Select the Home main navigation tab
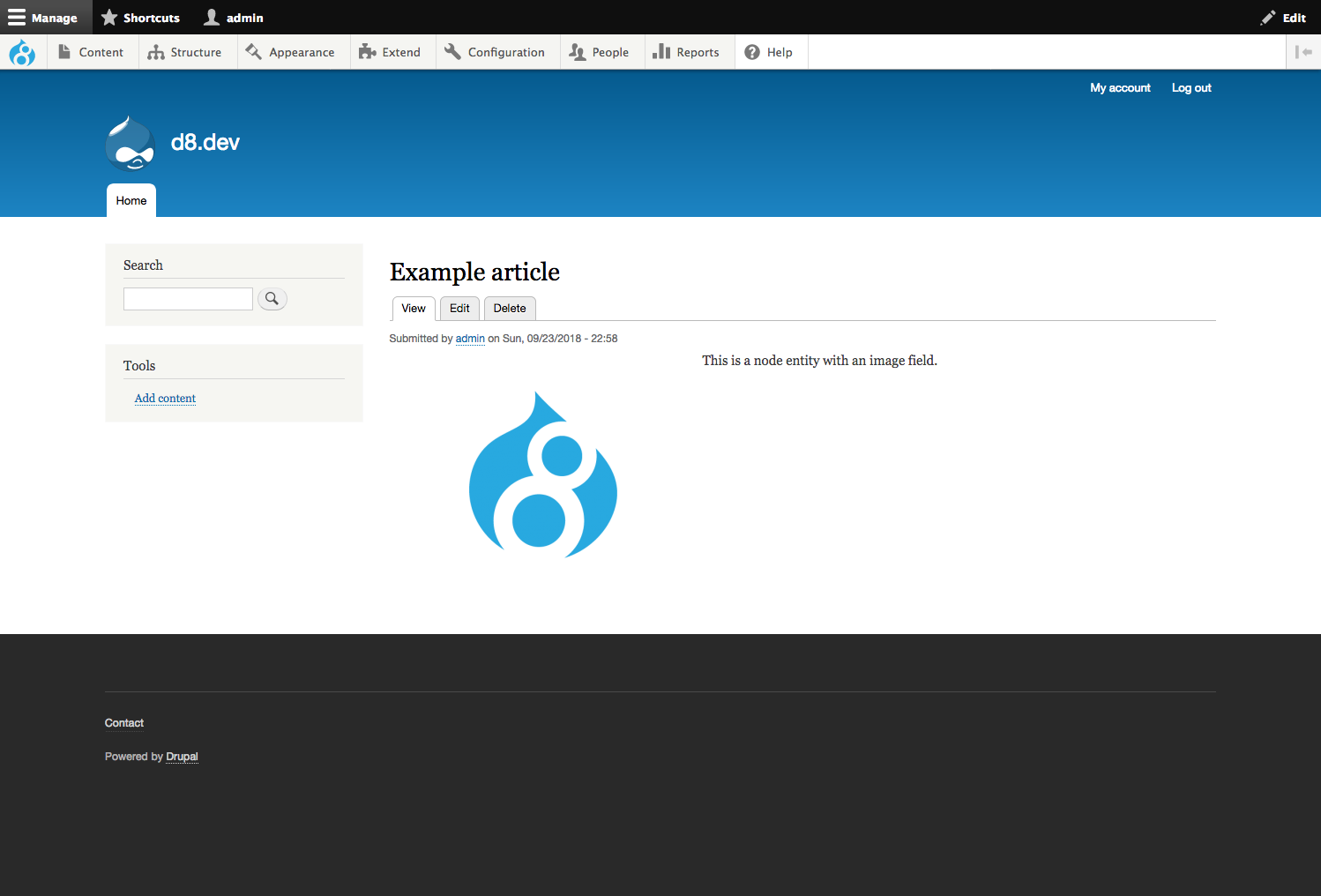1321x896 pixels. (131, 200)
